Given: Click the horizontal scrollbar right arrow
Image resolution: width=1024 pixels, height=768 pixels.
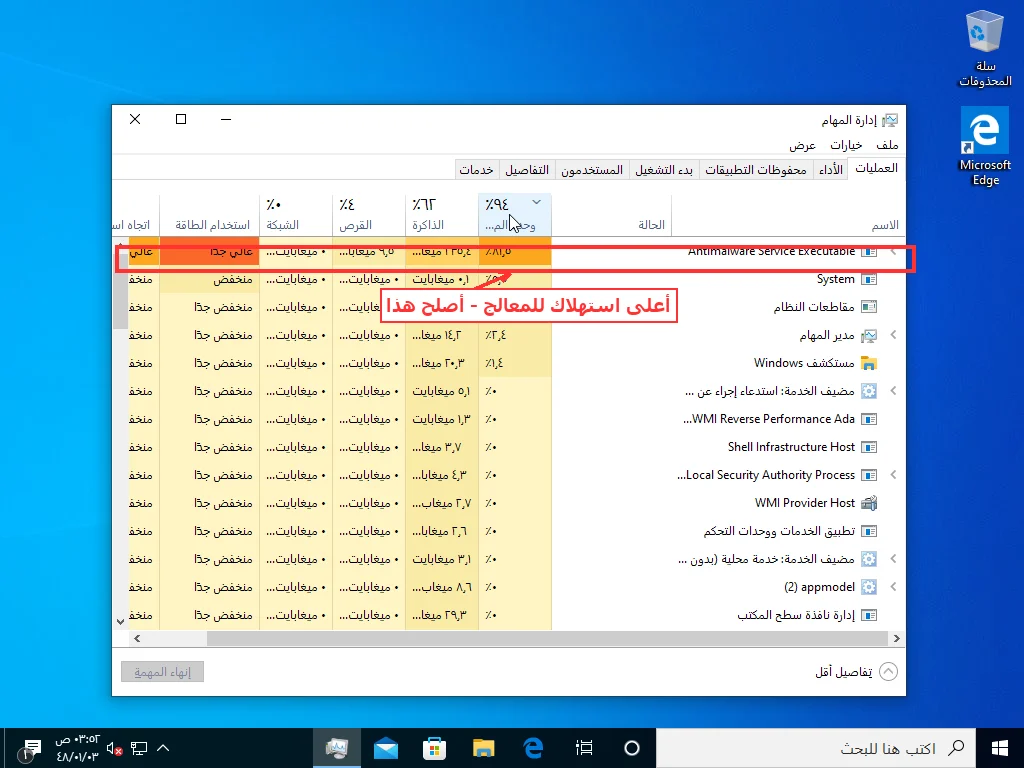Looking at the screenshot, I should 897,639.
